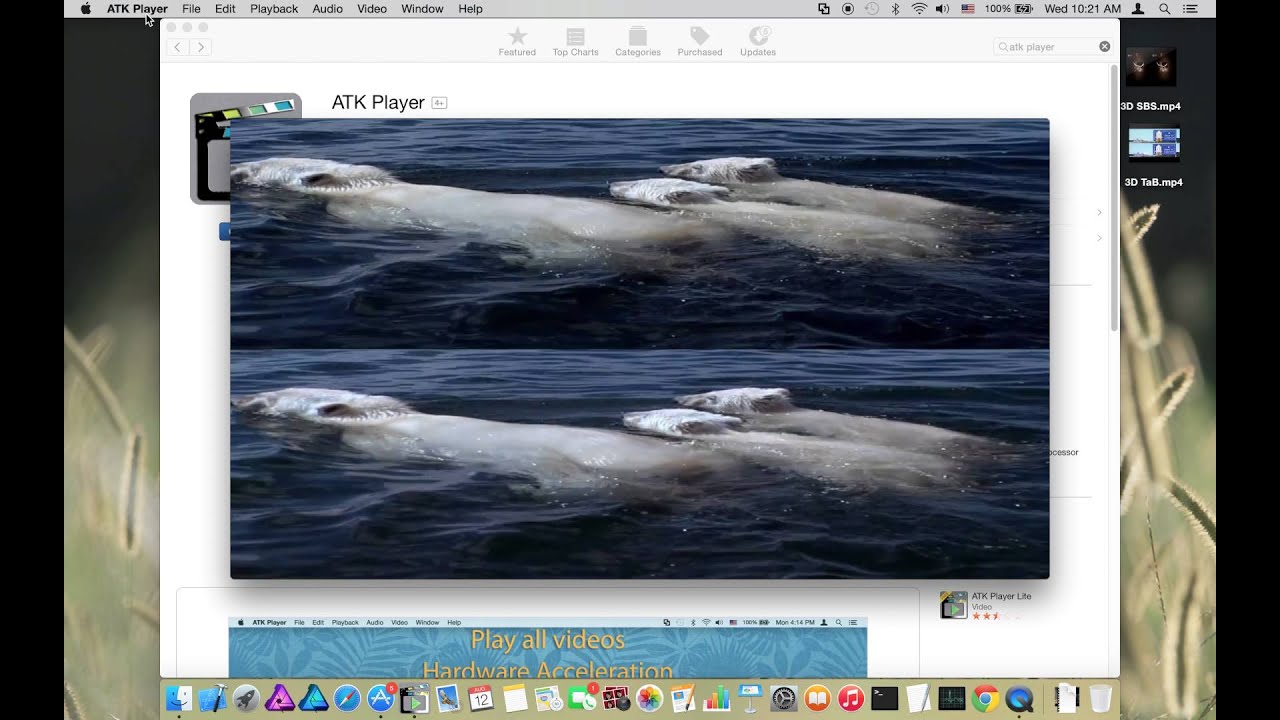Select the 3D SBS.mp4 desktop file
Screen dimensions: 1280x720
point(1151,80)
